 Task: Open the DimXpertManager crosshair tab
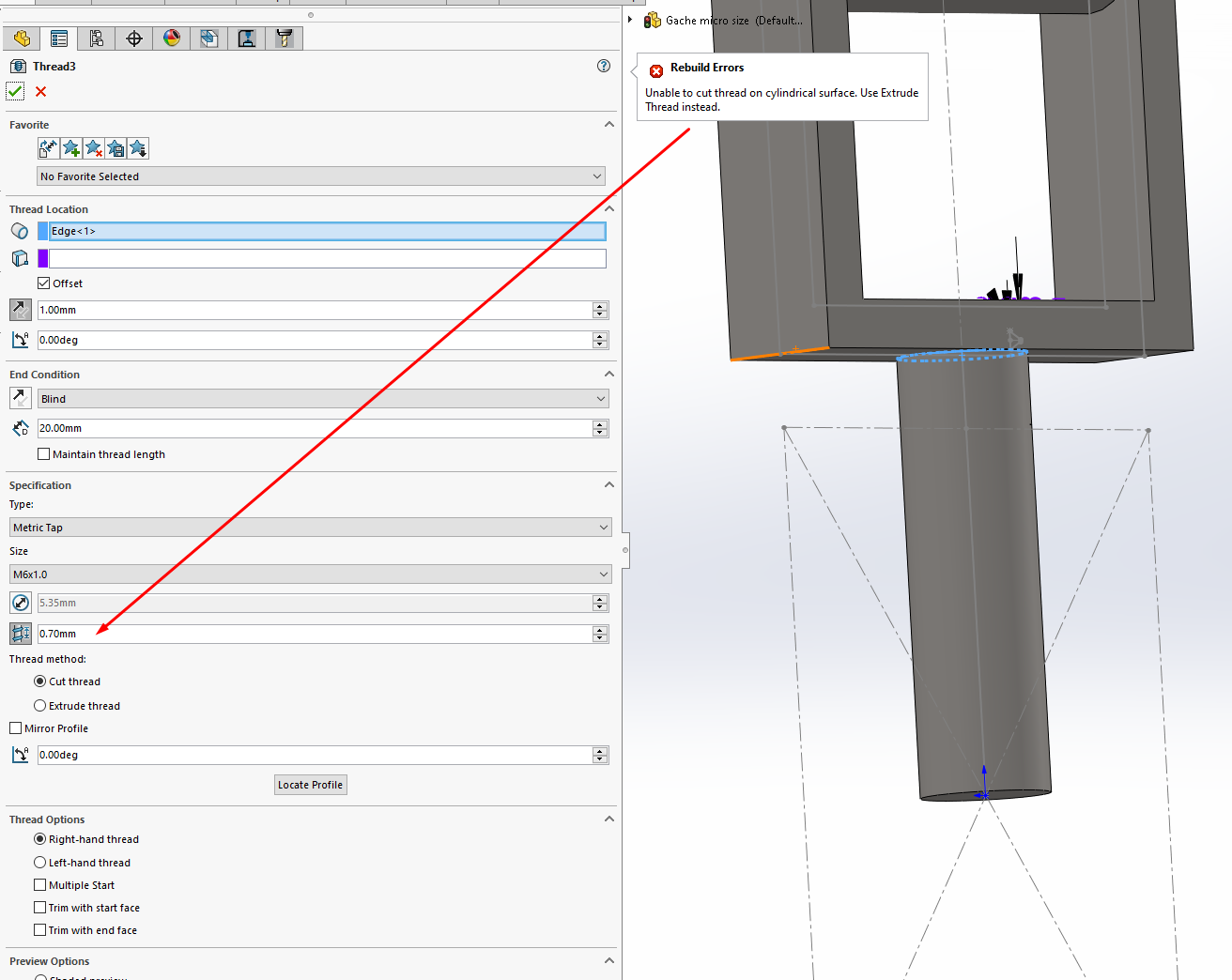coord(134,38)
